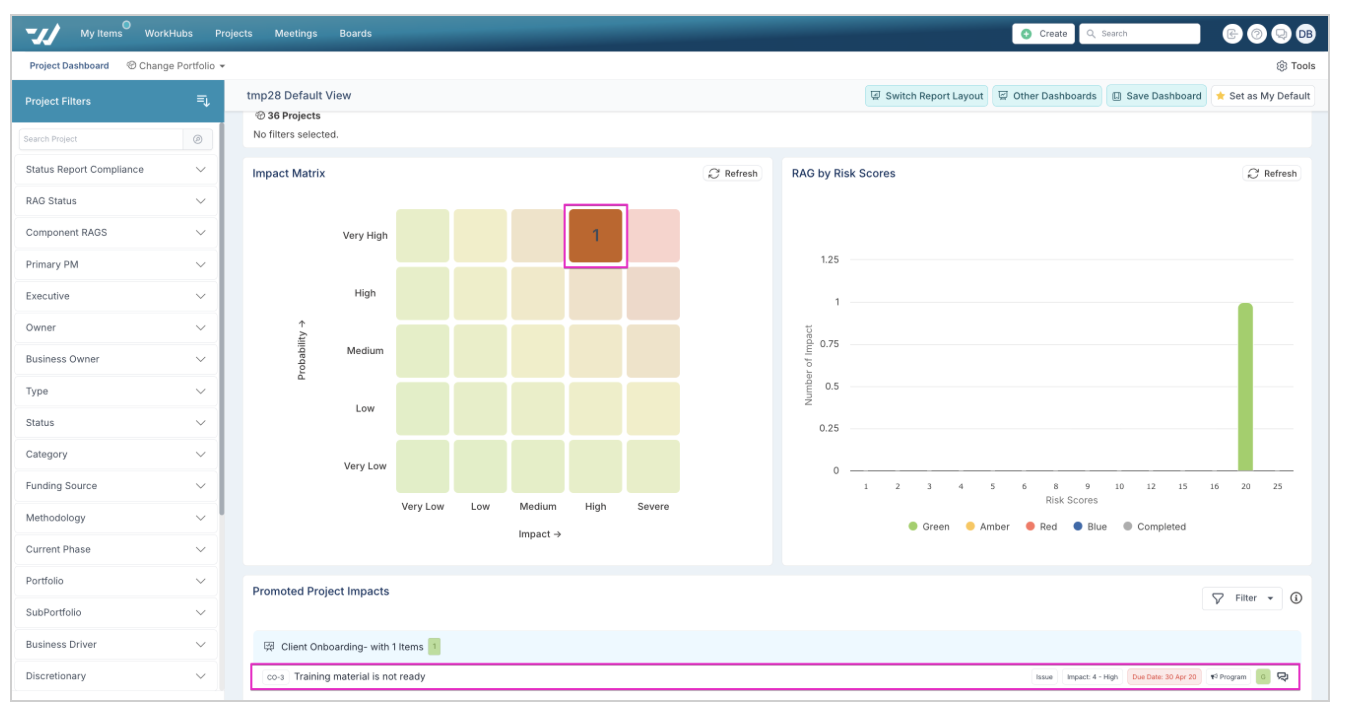Click Impact: 4 - High tag
Image resolution: width=1350 pixels, height=712 pixels.
click(1092, 677)
